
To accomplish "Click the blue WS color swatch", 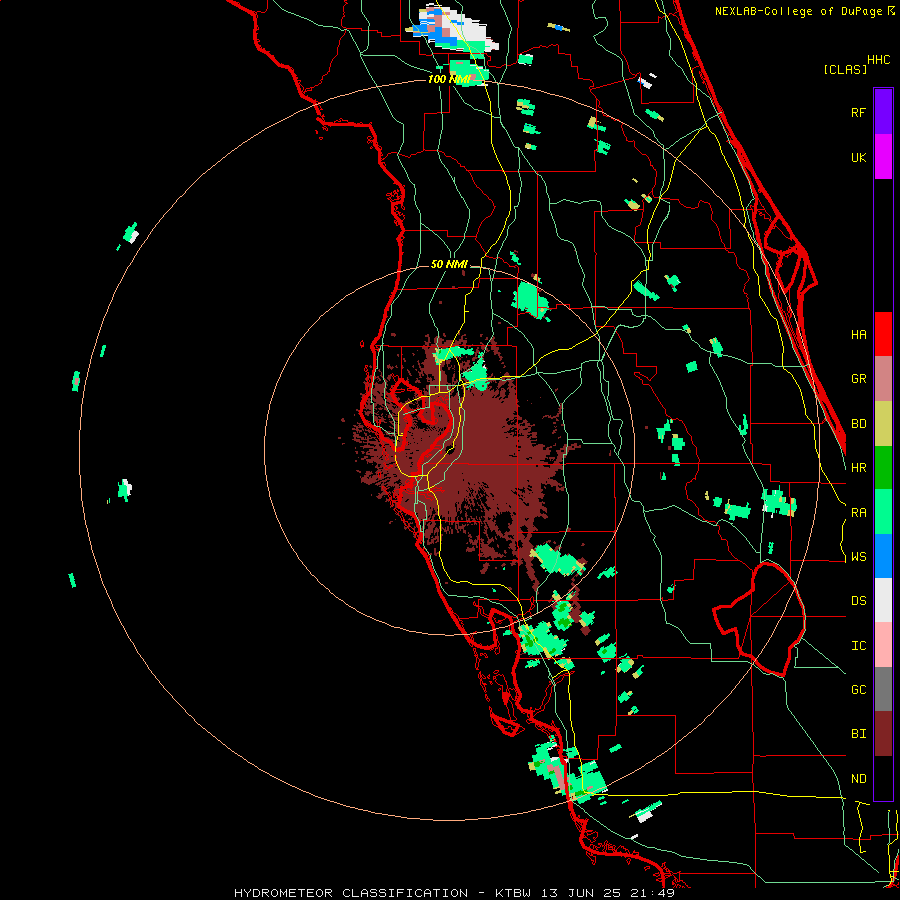I will [883, 556].
